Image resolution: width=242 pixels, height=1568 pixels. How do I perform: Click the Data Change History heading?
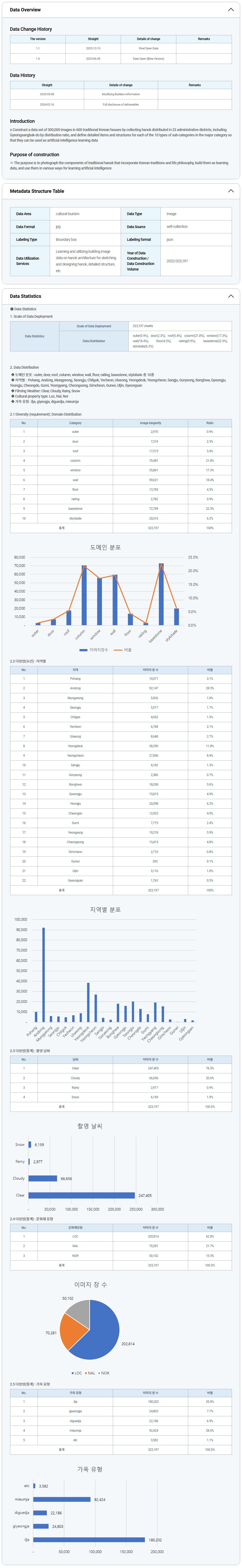(31, 29)
